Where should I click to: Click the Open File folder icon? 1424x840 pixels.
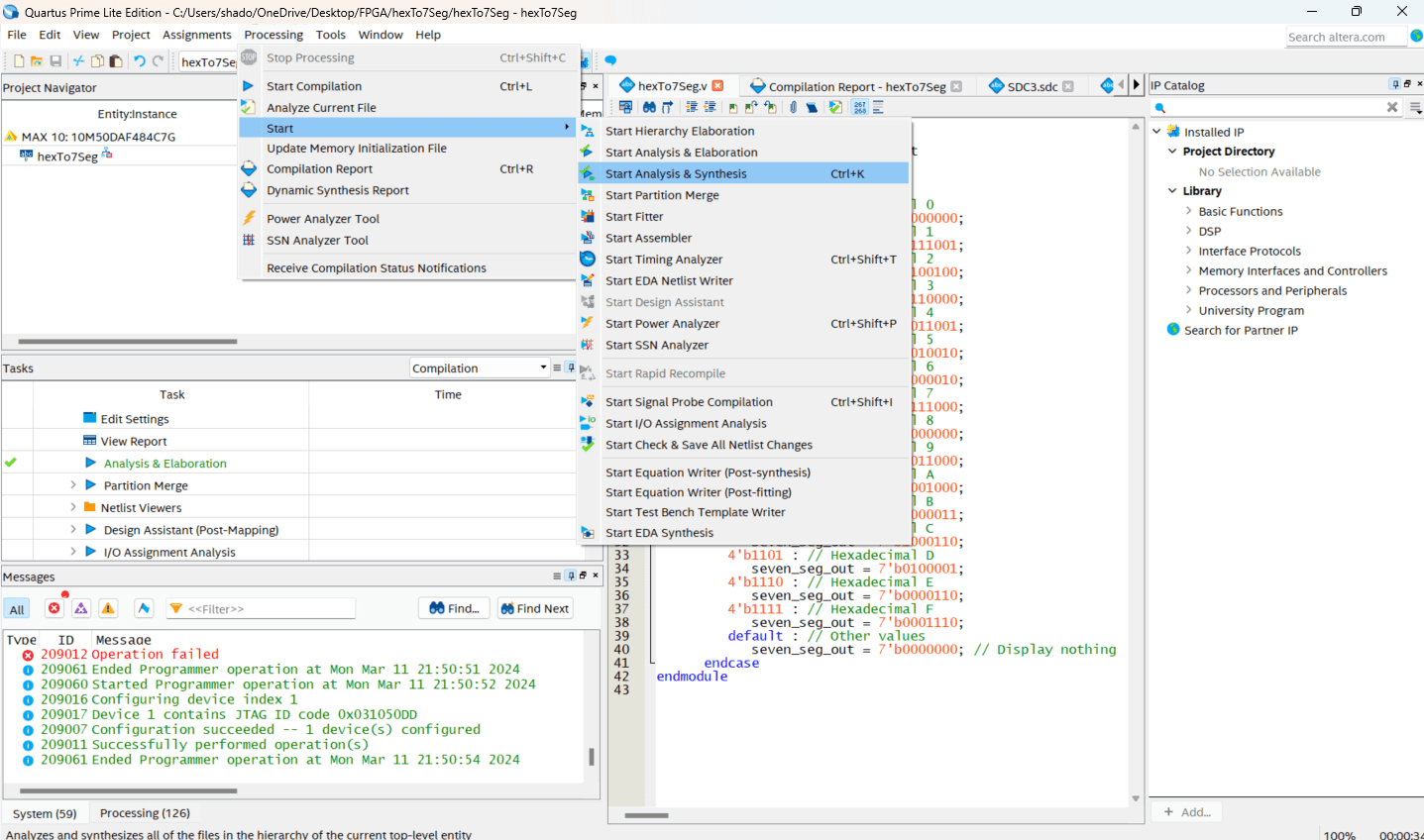(37, 61)
